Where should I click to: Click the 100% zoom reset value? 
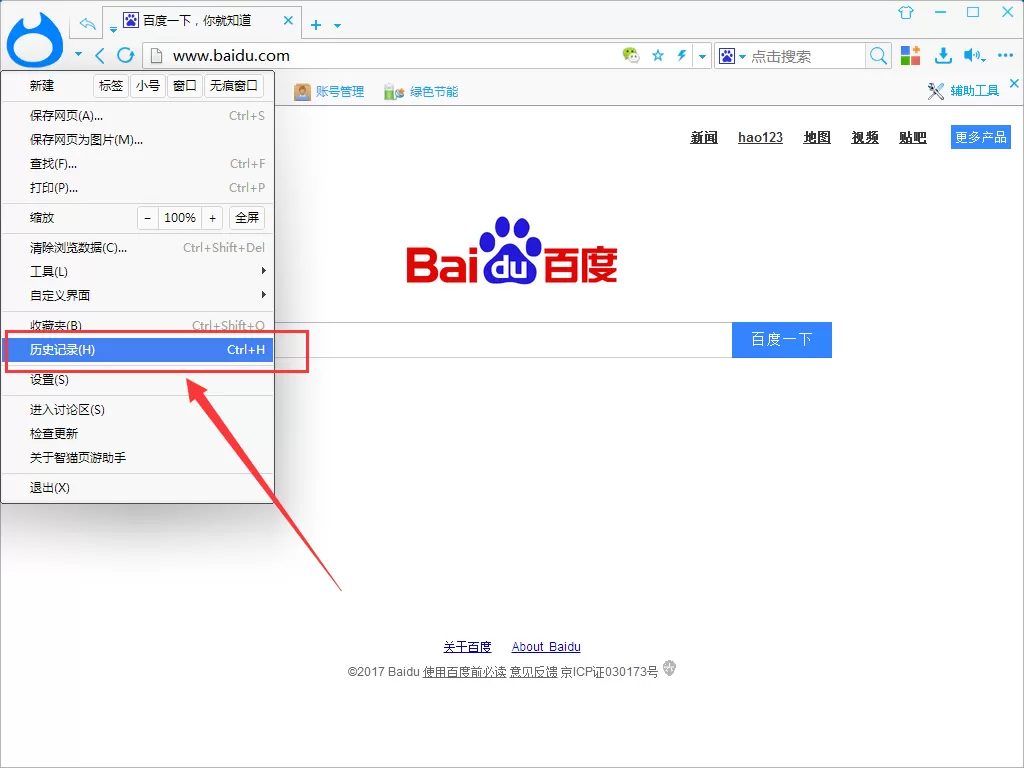(180, 217)
